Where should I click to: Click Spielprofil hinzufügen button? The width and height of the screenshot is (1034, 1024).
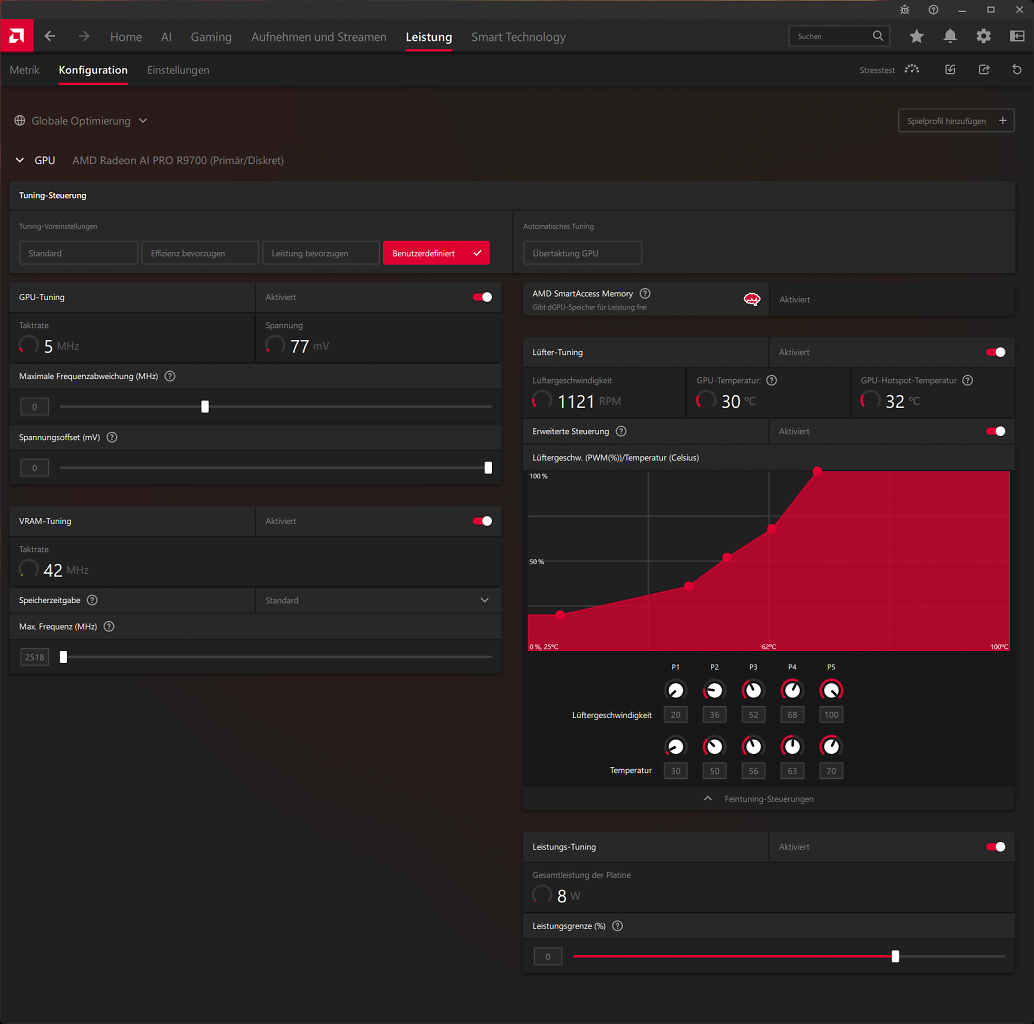[x=956, y=121]
